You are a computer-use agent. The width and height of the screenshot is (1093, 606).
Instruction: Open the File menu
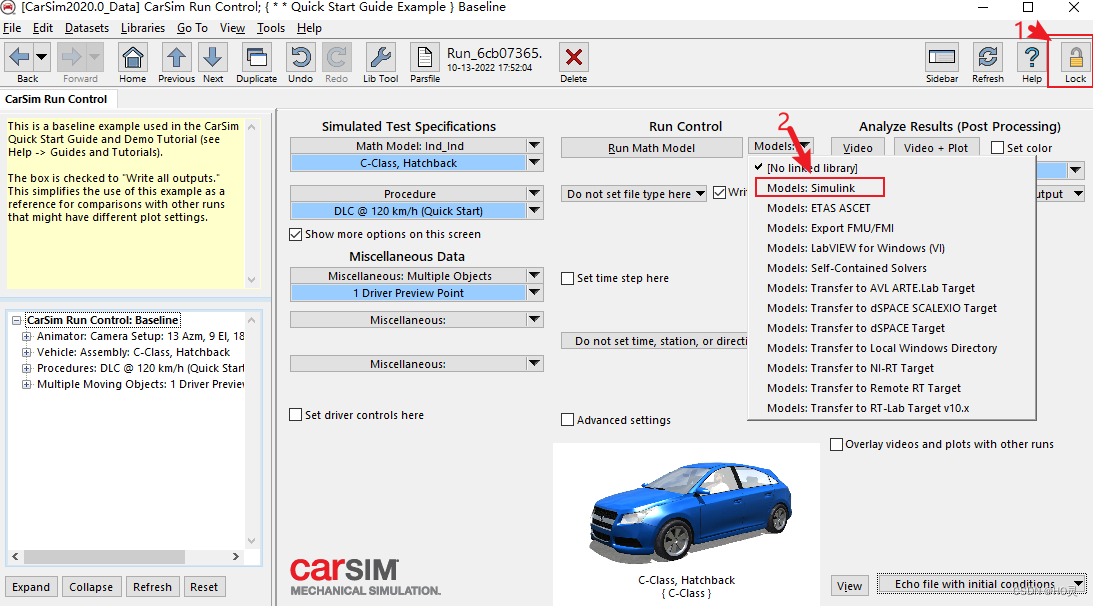(x=12, y=28)
